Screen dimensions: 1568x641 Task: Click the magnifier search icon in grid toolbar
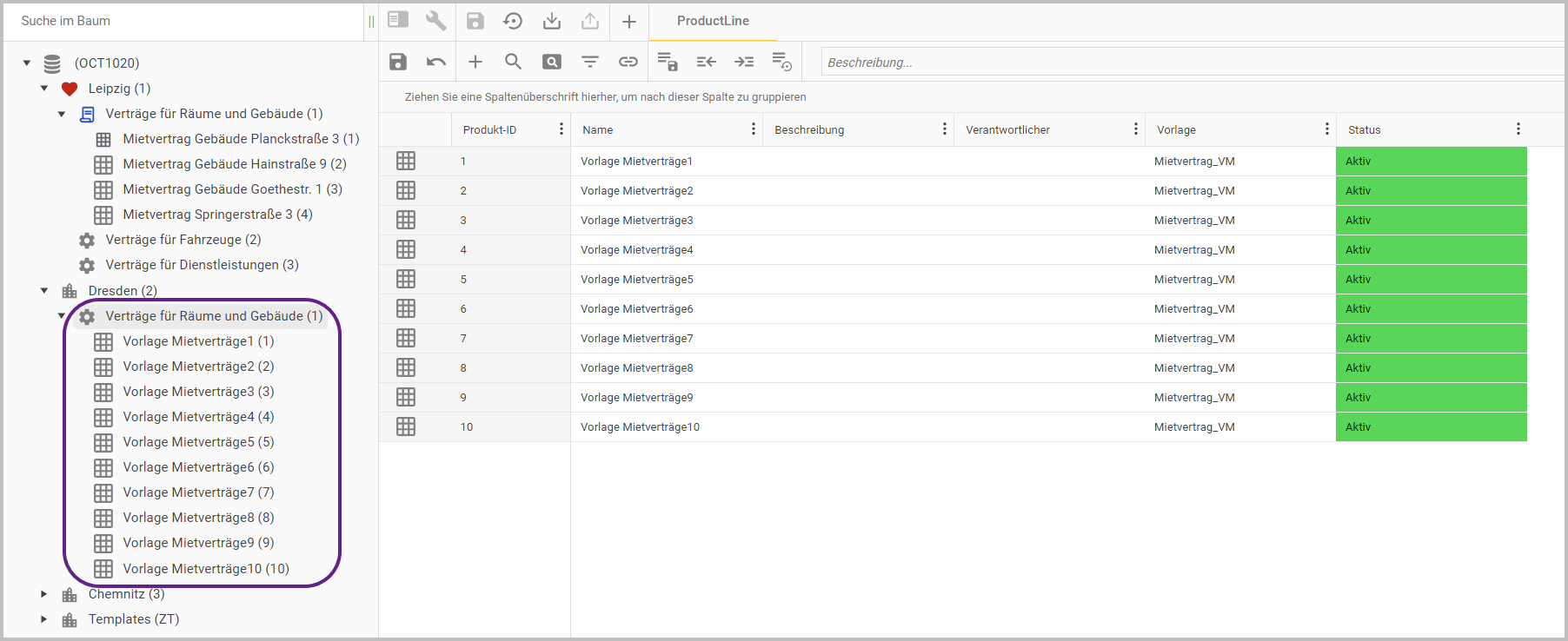tap(513, 62)
